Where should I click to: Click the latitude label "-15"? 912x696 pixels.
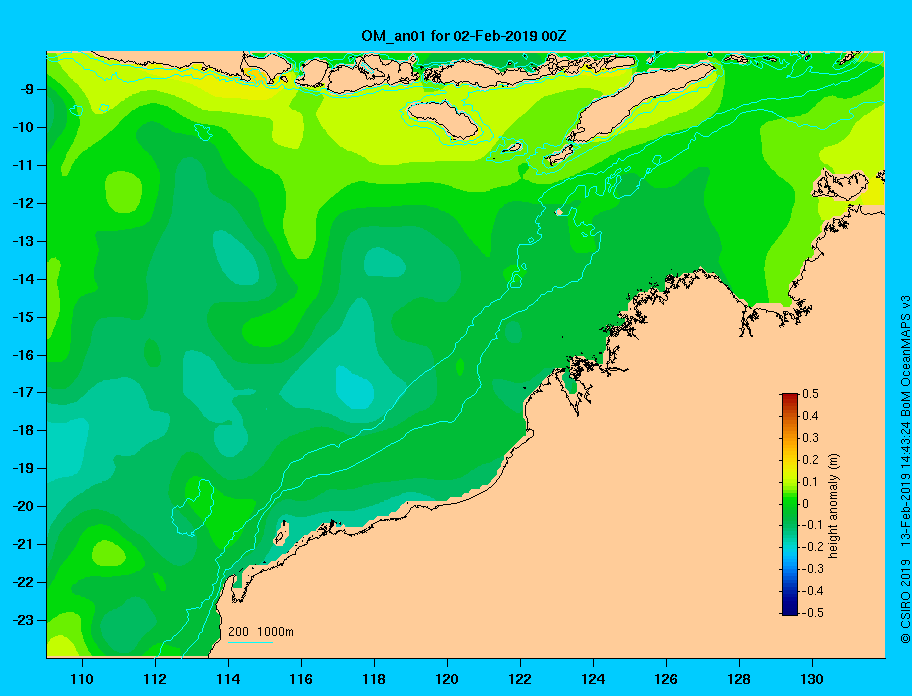coord(22,317)
